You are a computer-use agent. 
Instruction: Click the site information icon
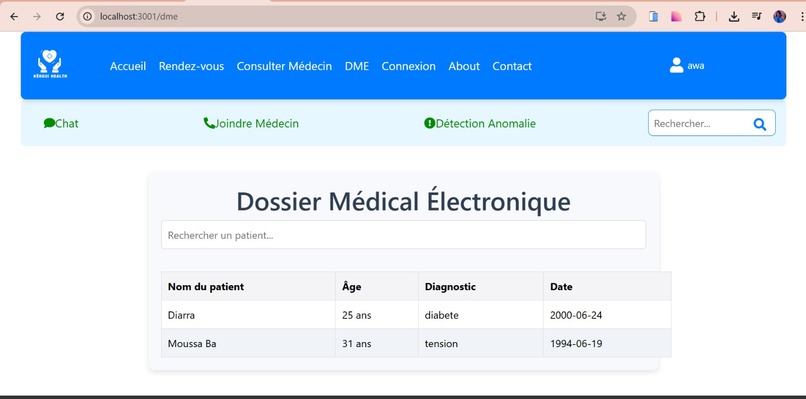(87, 16)
